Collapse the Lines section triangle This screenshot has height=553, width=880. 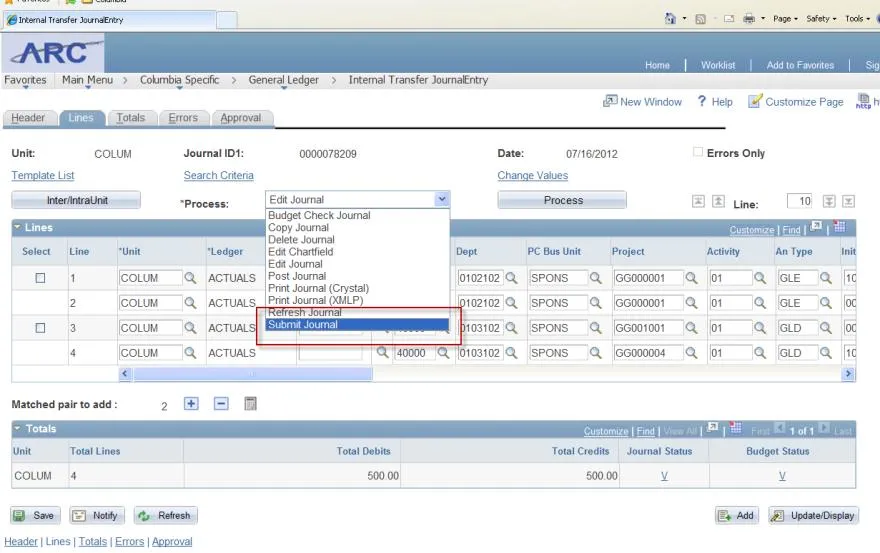click(x=17, y=227)
